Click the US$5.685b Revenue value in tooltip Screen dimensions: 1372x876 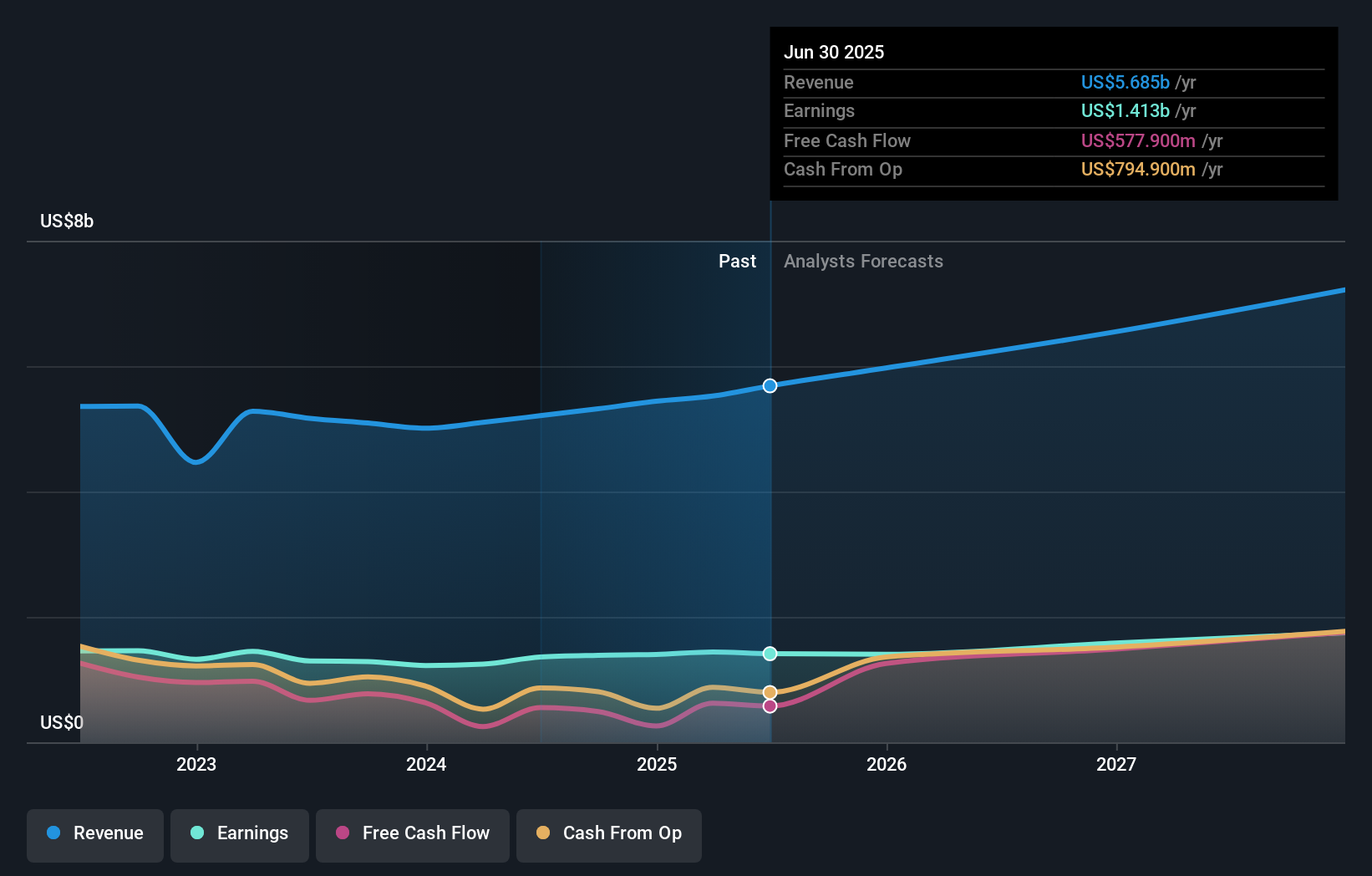[1124, 82]
